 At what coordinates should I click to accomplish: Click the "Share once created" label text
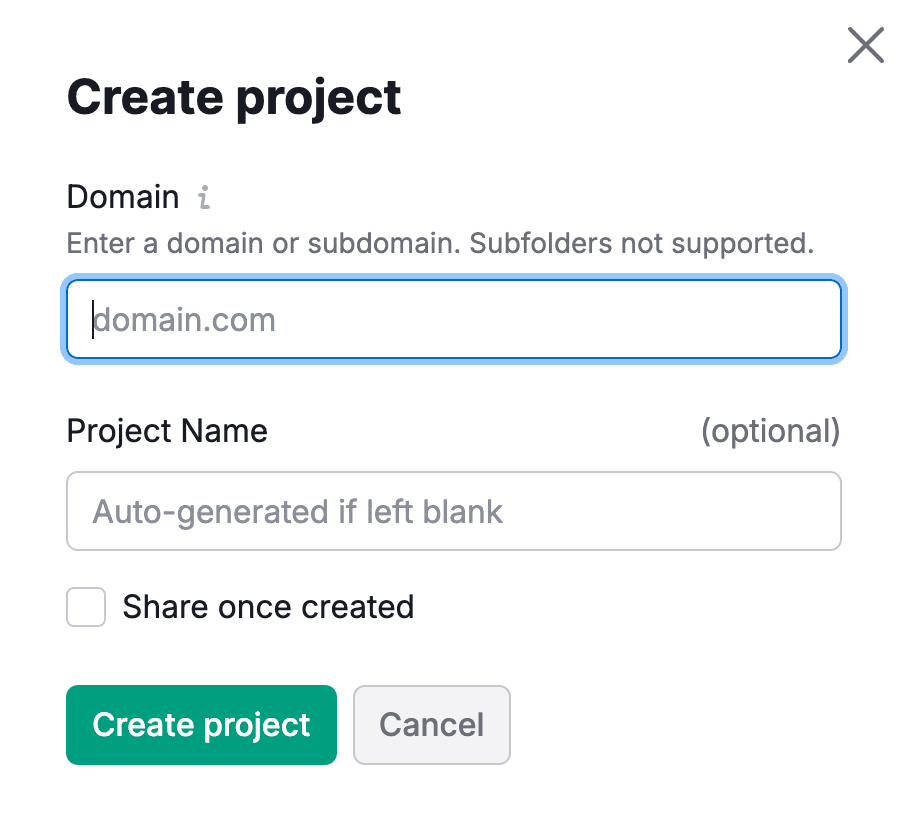tap(268, 607)
